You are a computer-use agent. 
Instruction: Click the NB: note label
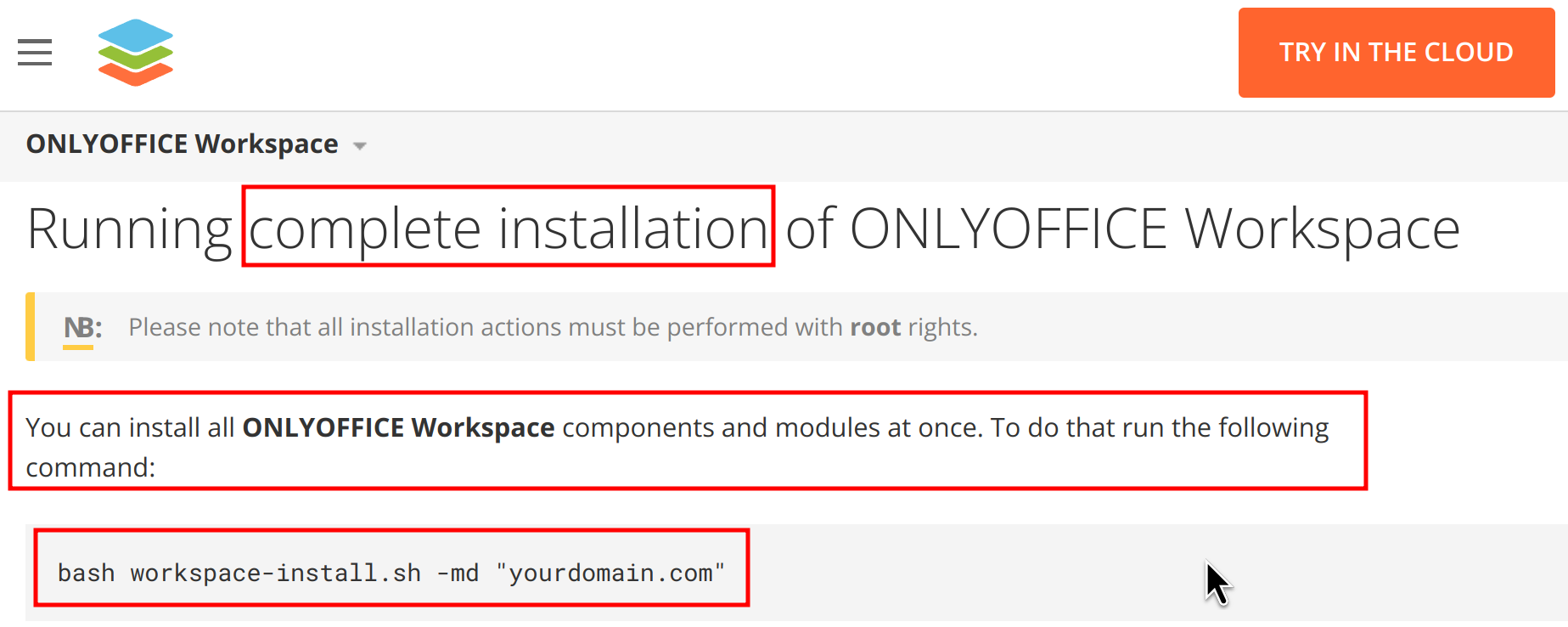point(82,328)
